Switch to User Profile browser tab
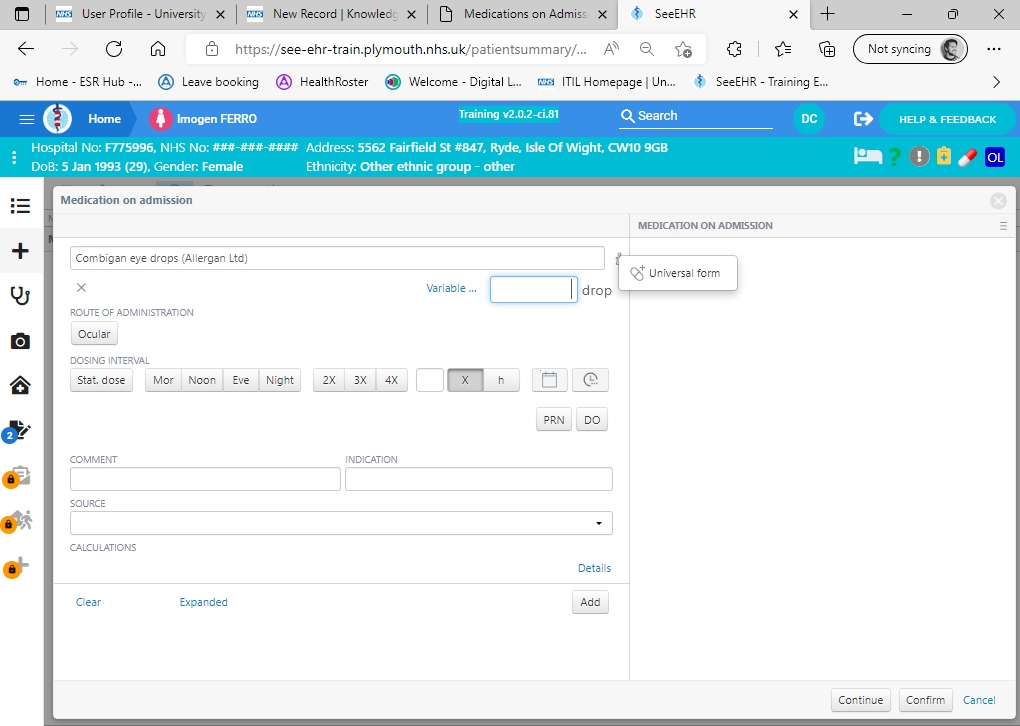Screen dimensions: 1020x726 click(x=140, y=14)
